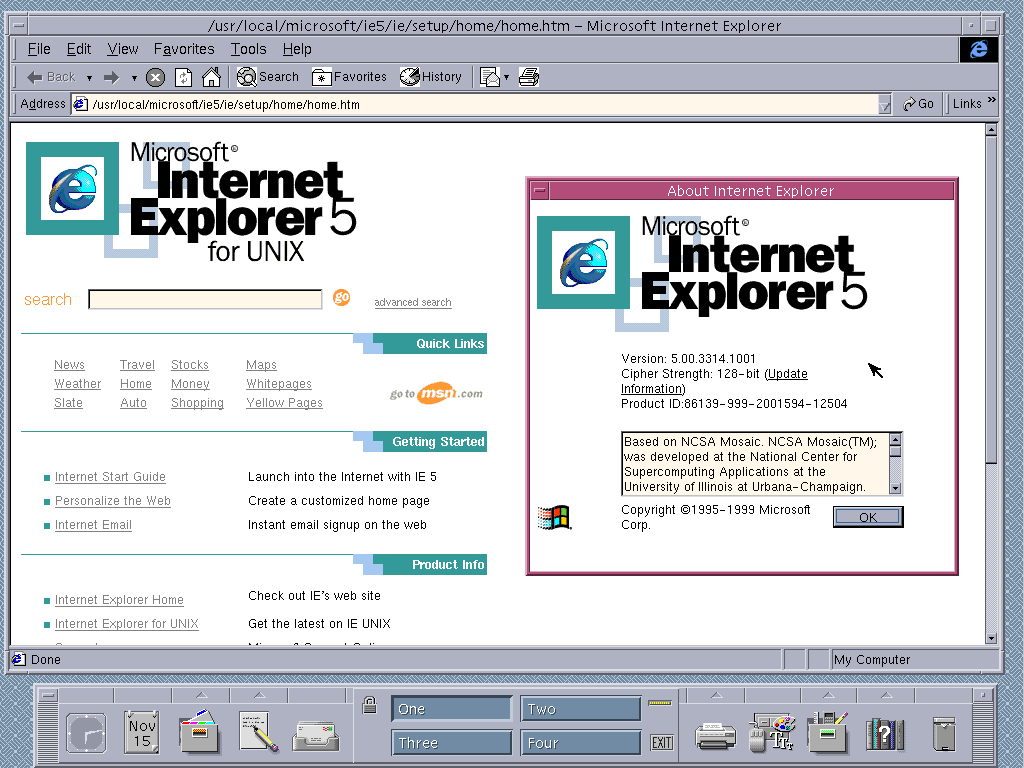Expand subpanel arrow above Text Editor
Screen dimensions: 1024x768
pos(259,694)
